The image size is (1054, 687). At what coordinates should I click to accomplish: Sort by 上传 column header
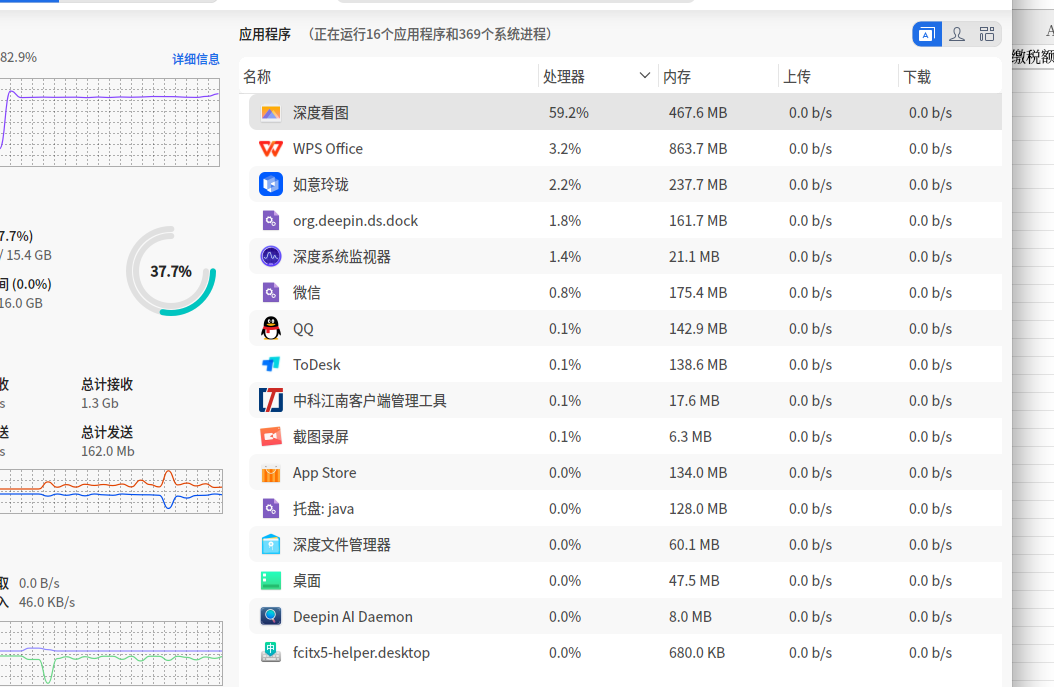pyautogui.click(x=838, y=77)
